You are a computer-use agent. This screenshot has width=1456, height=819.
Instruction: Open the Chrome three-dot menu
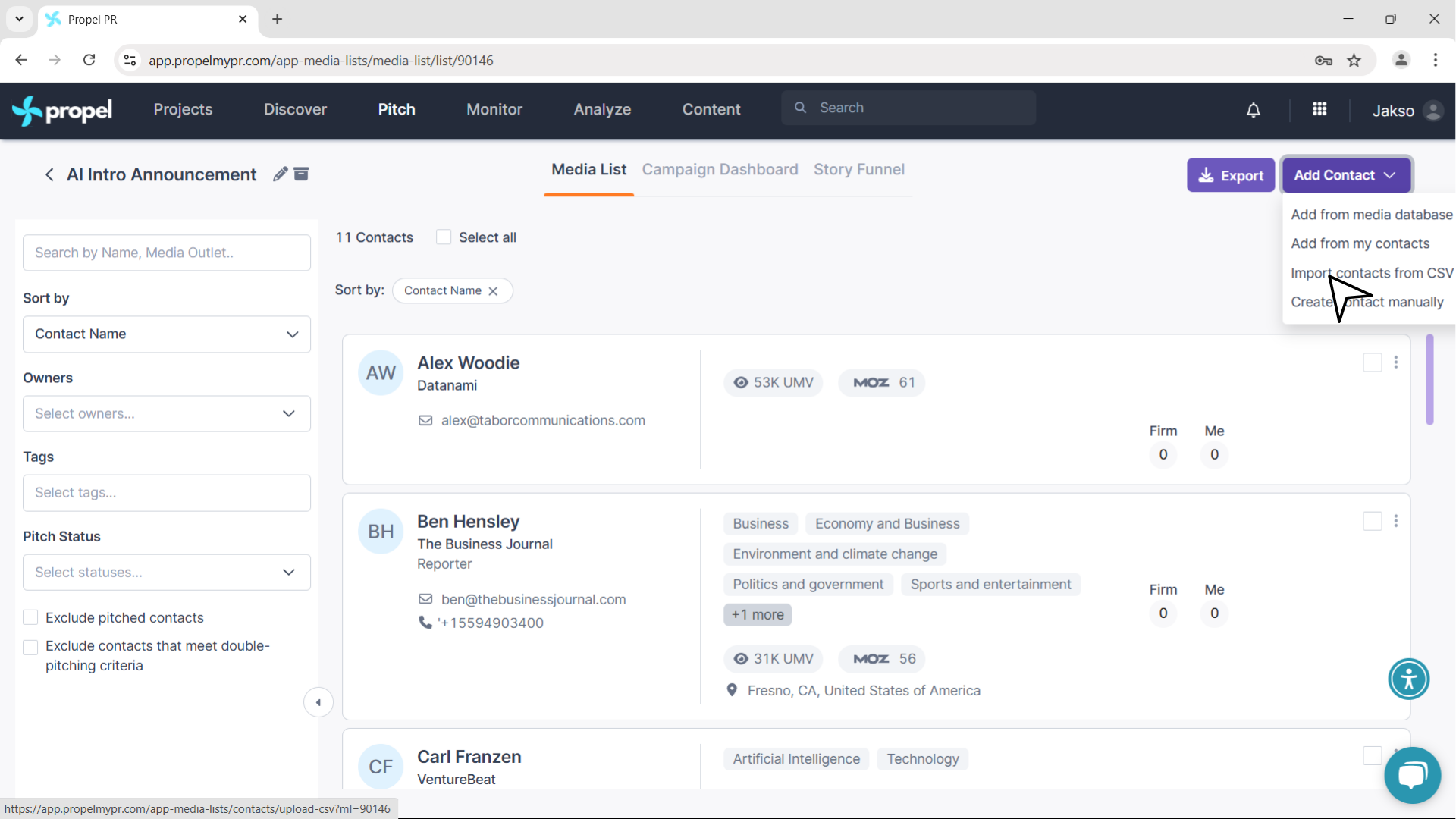pos(1436,60)
